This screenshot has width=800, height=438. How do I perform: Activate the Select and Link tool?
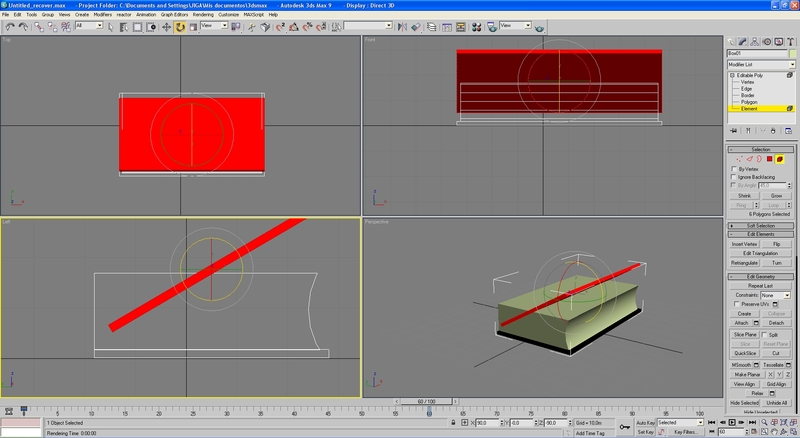(39, 27)
